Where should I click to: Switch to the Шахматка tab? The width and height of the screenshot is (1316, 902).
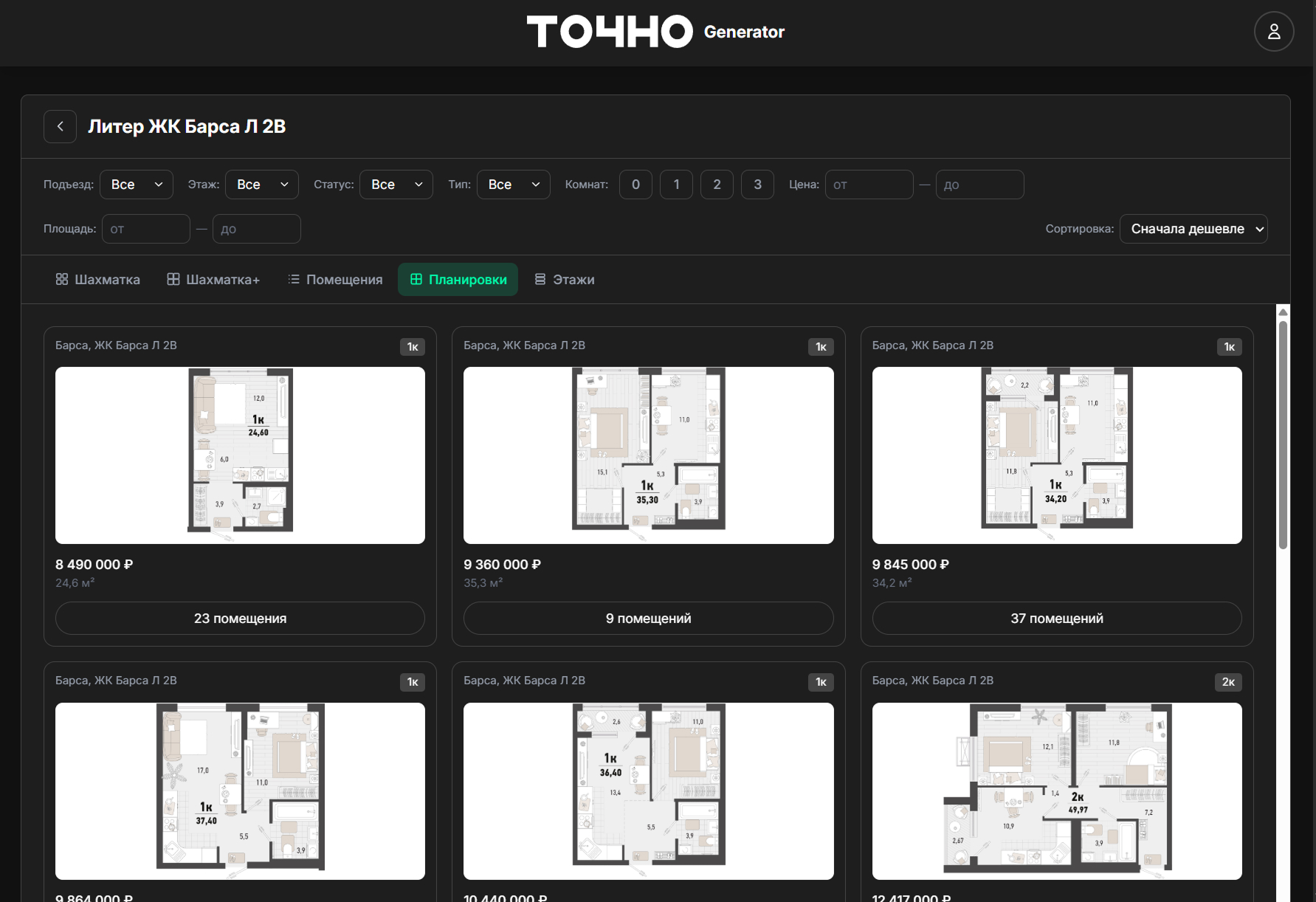(97, 280)
